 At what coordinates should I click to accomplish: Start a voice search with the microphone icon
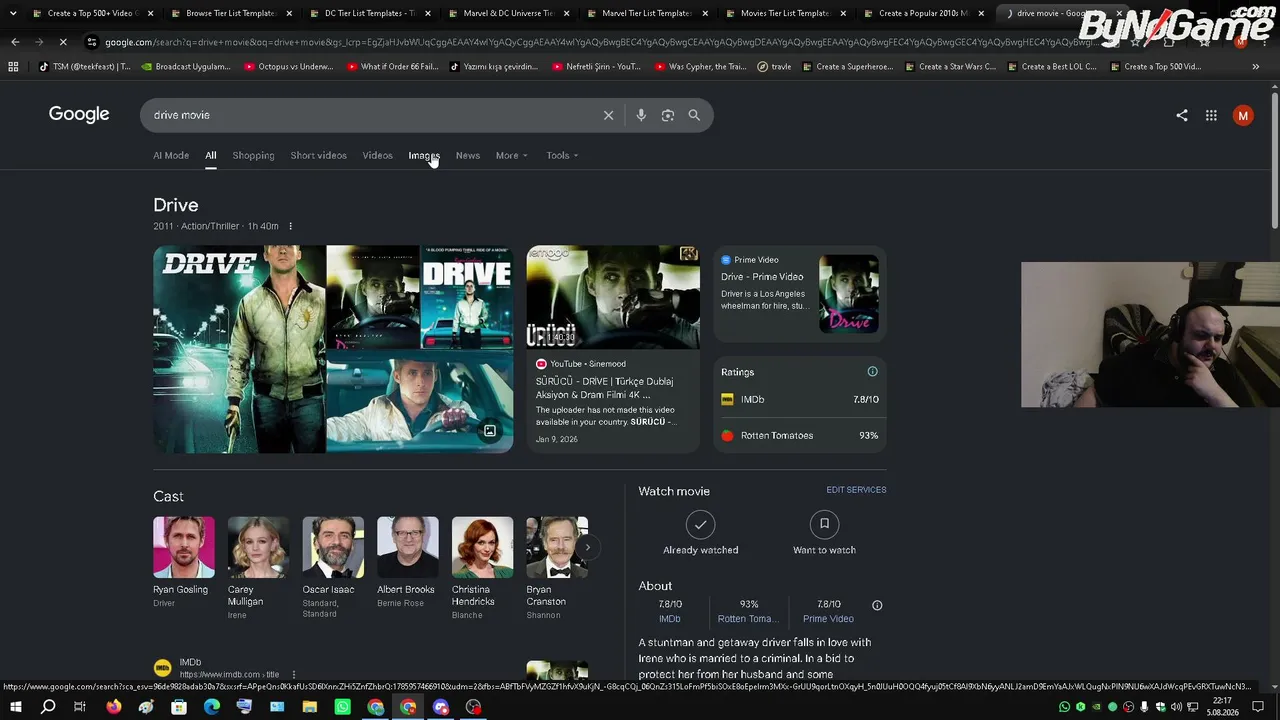click(641, 115)
